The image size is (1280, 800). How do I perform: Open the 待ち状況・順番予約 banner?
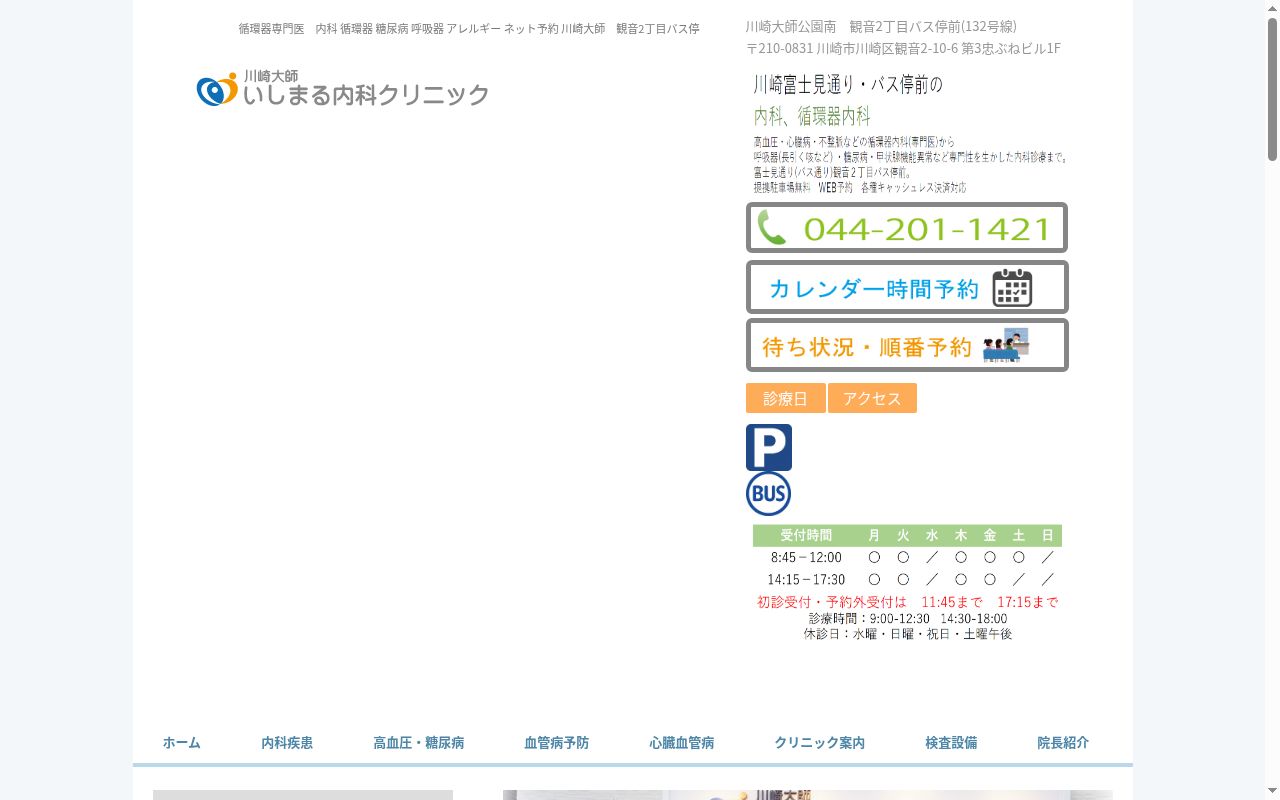(907, 345)
